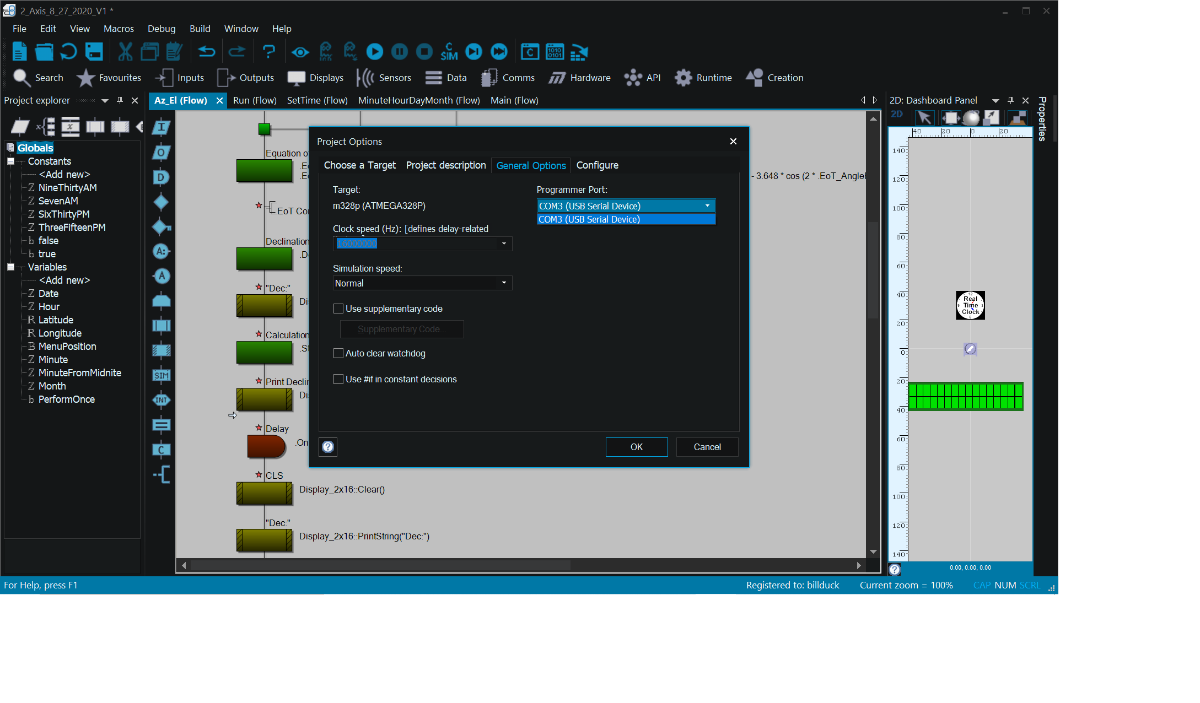Open the Simulation speed dropdown

point(504,283)
